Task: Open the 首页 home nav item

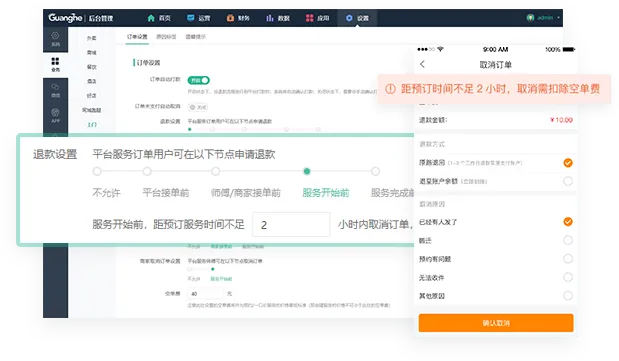Action: (159, 18)
